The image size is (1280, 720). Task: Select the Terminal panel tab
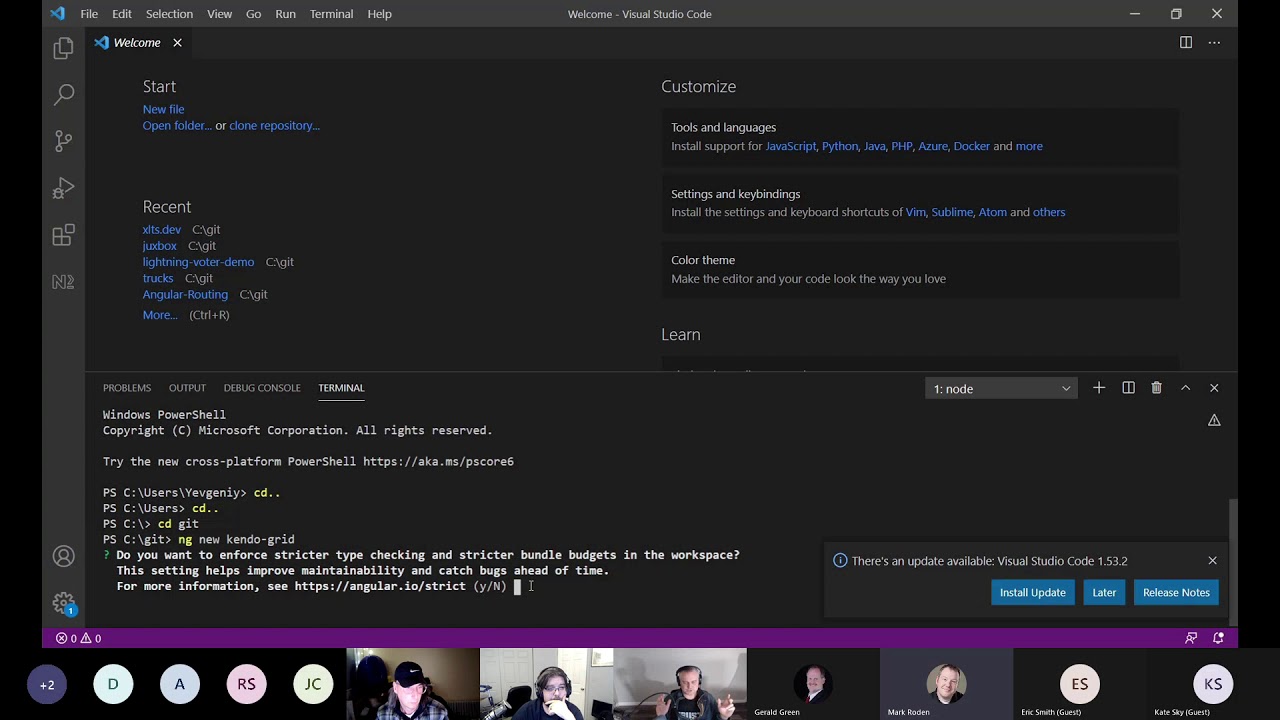[341, 388]
